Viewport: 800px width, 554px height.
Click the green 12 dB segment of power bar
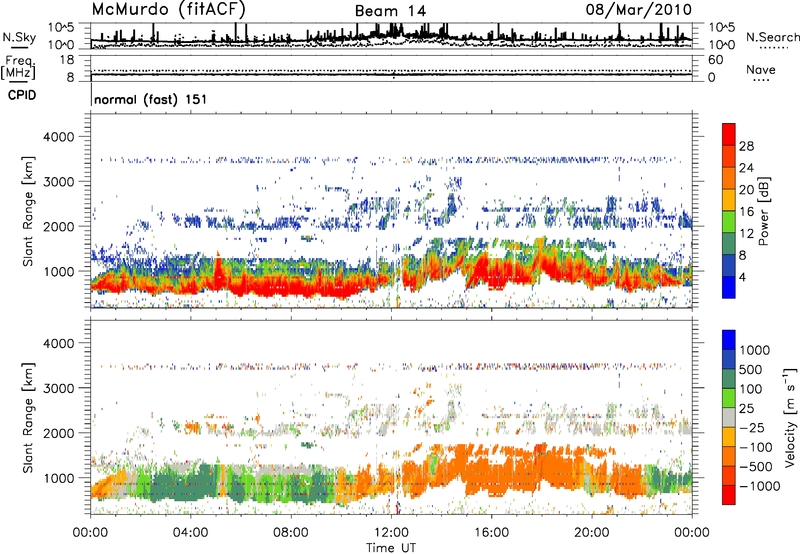tap(729, 222)
